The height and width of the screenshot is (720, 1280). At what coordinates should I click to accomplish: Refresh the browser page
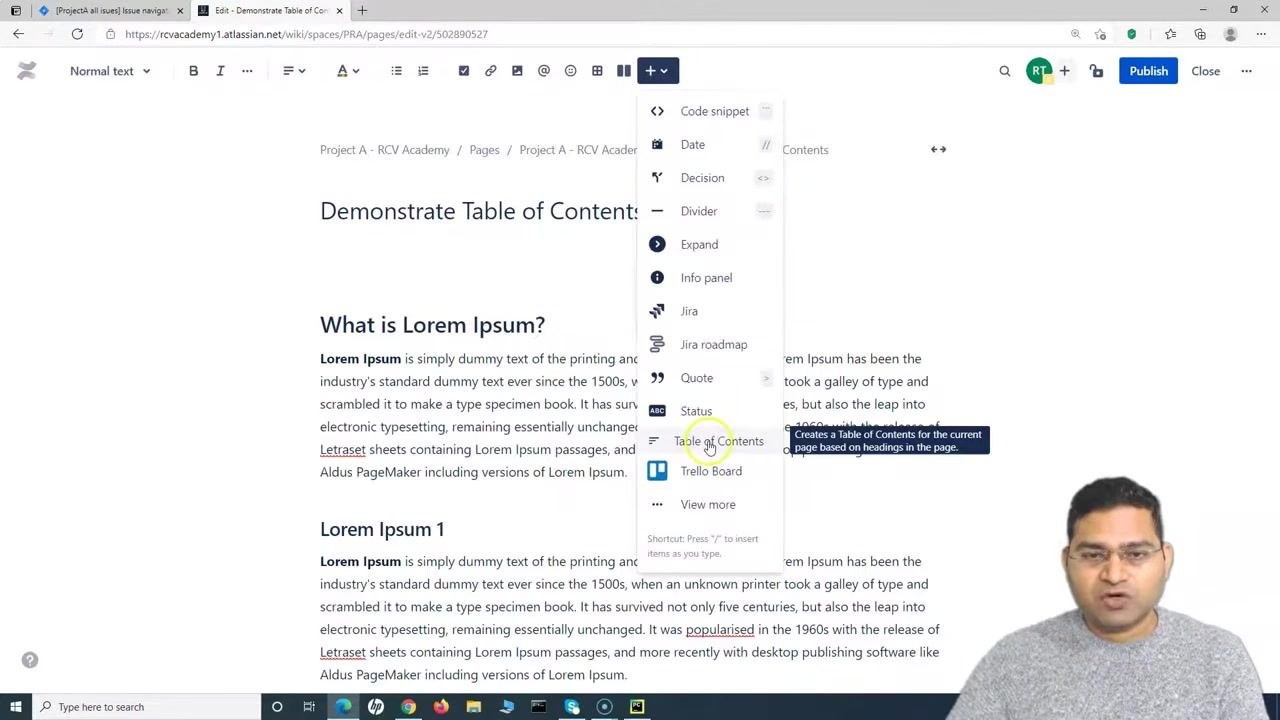pos(77,34)
